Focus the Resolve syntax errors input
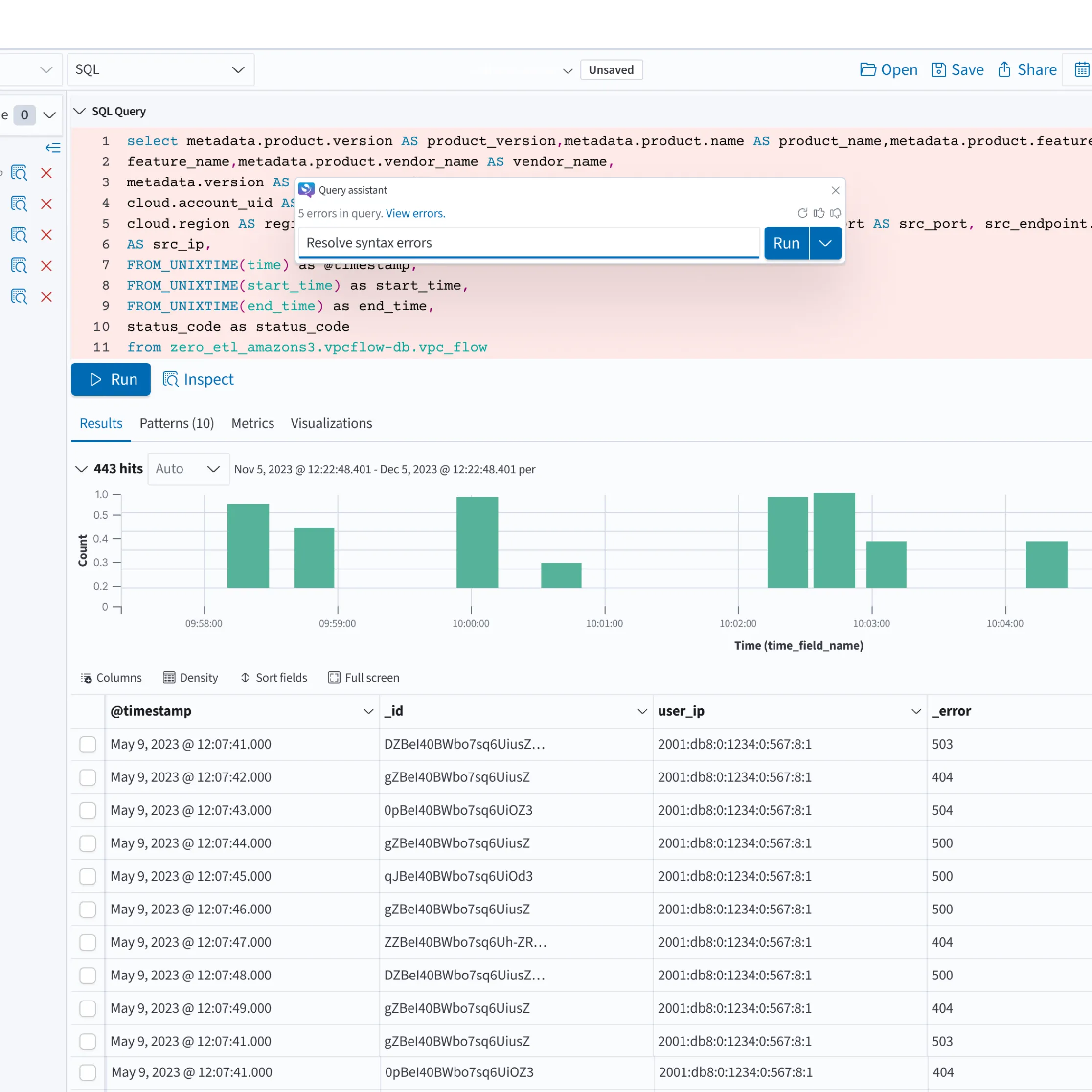 pyautogui.click(x=528, y=243)
